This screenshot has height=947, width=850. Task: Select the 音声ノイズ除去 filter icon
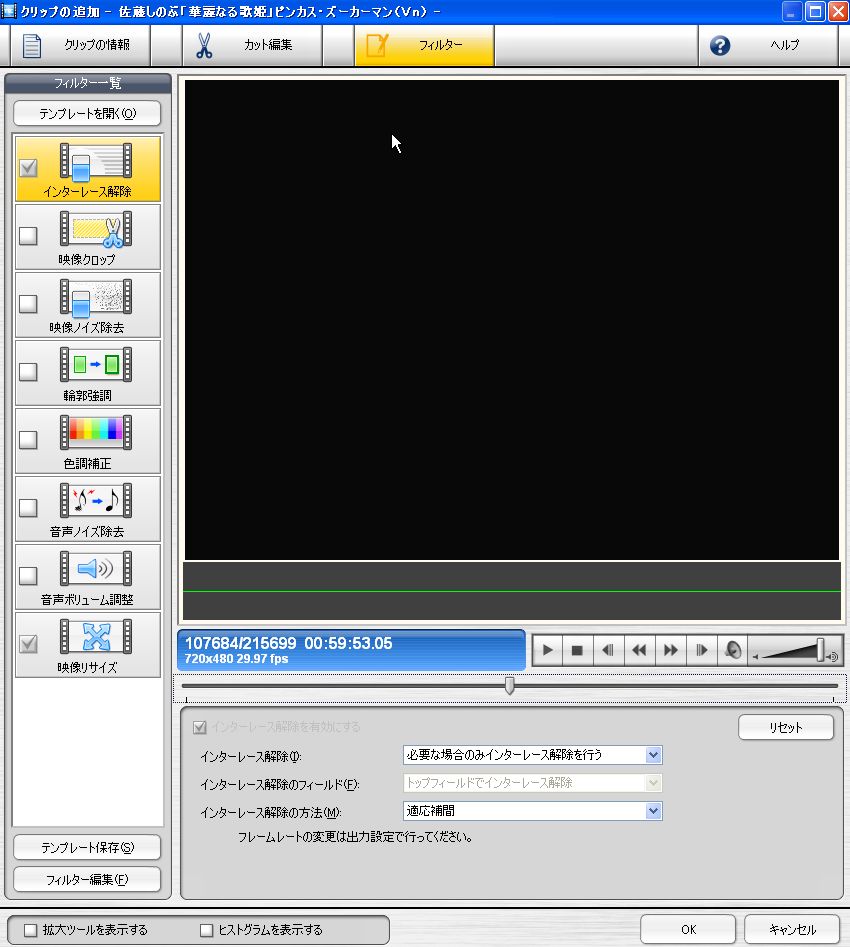tap(95, 501)
